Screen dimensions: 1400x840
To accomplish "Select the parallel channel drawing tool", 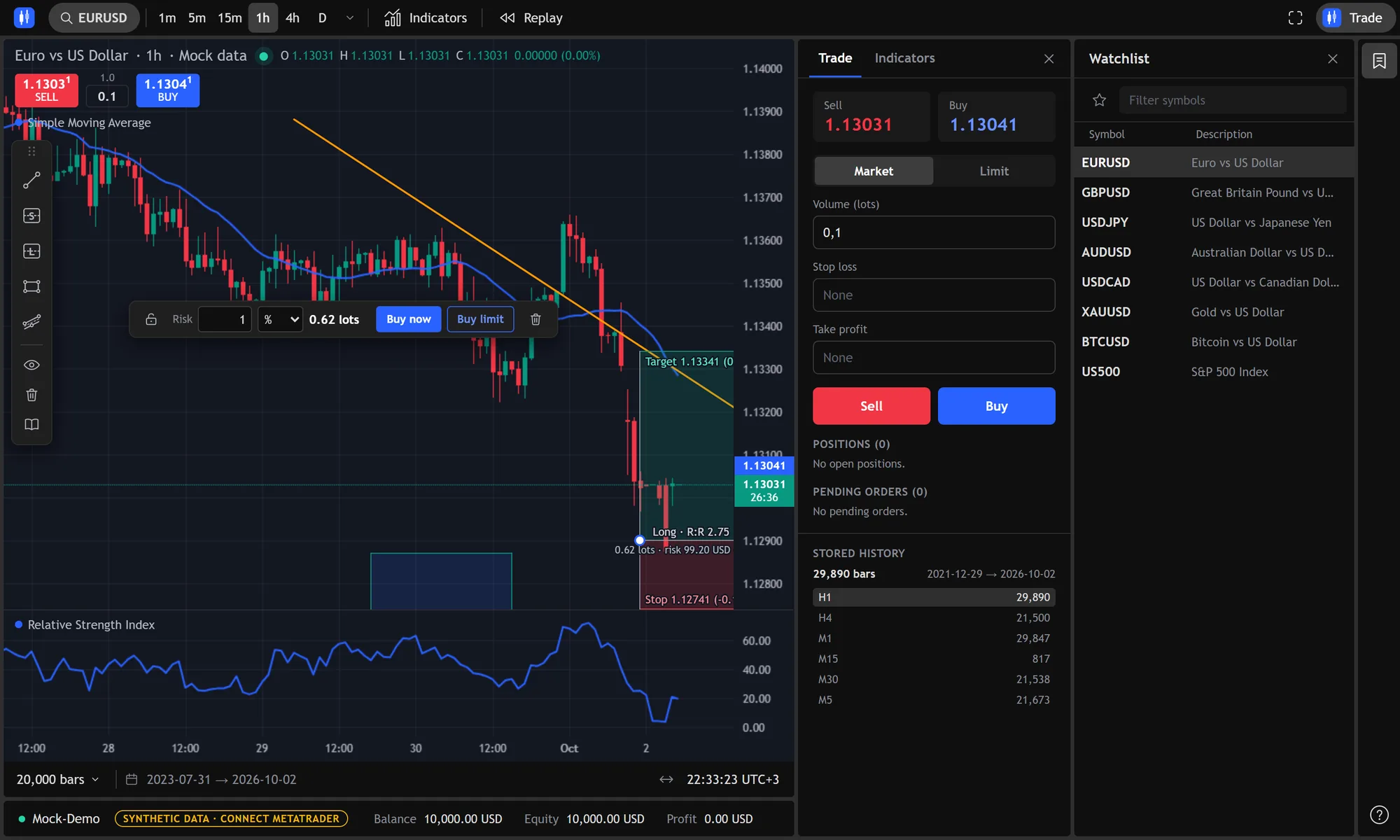I will coord(31,322).
